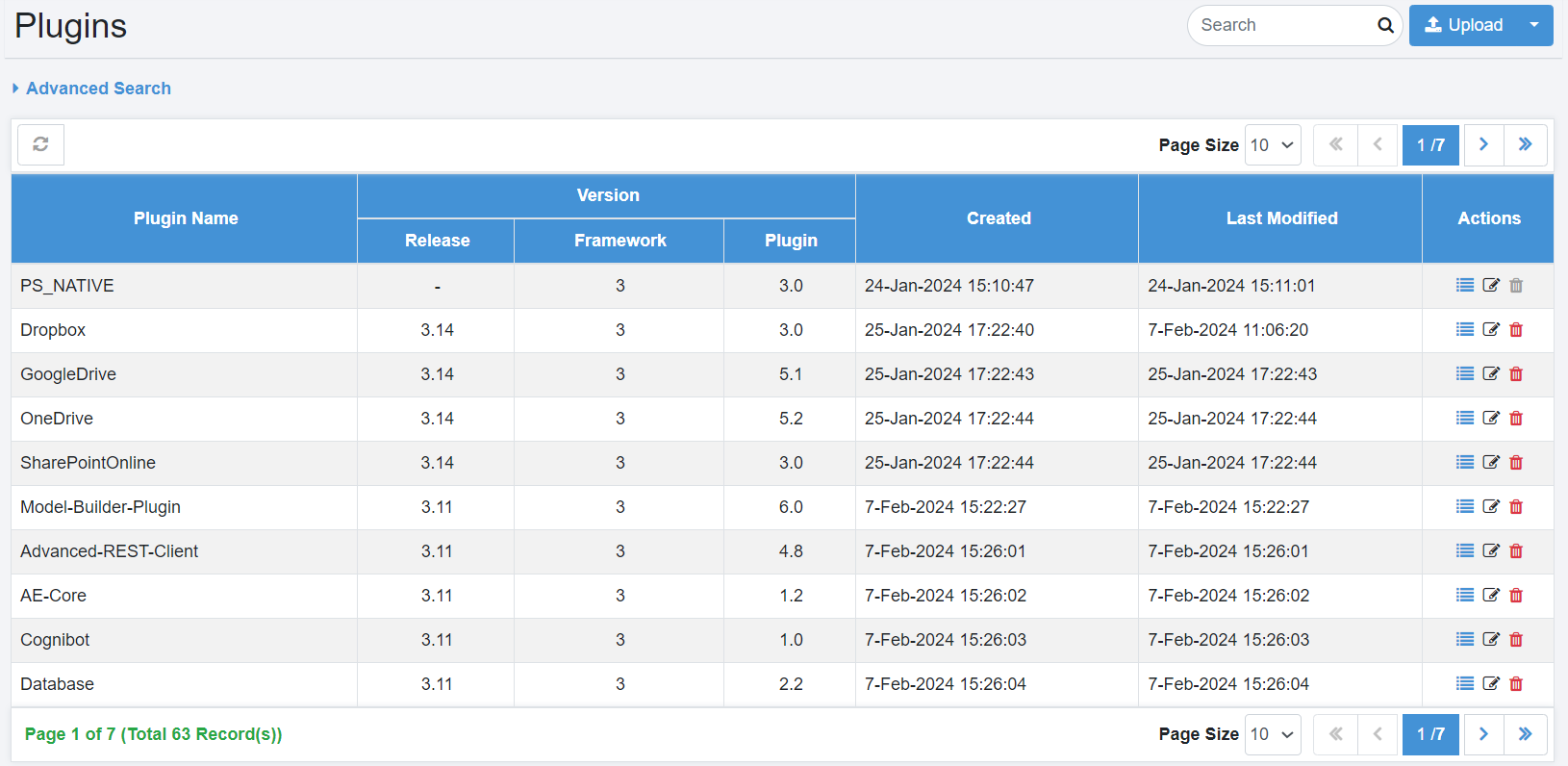This screenshot has height=766, width=1568.
Task: View details list icon for Advanced-REST-Client
Action: 1465,550
